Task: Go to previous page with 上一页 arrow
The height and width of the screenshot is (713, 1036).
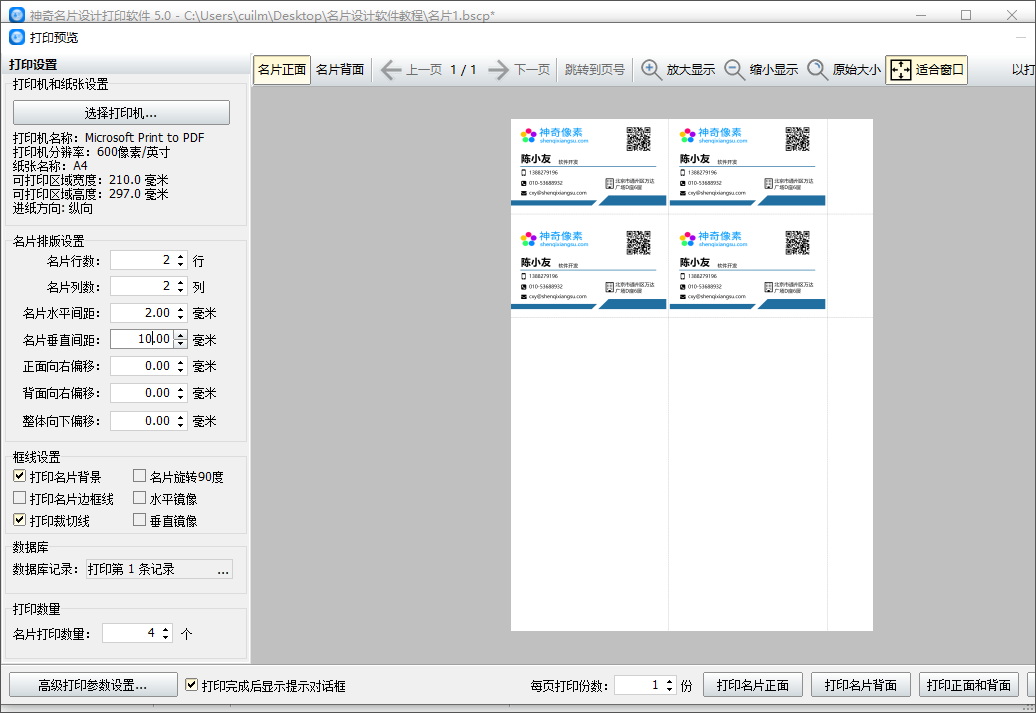Action: click(x=390, y=69)
